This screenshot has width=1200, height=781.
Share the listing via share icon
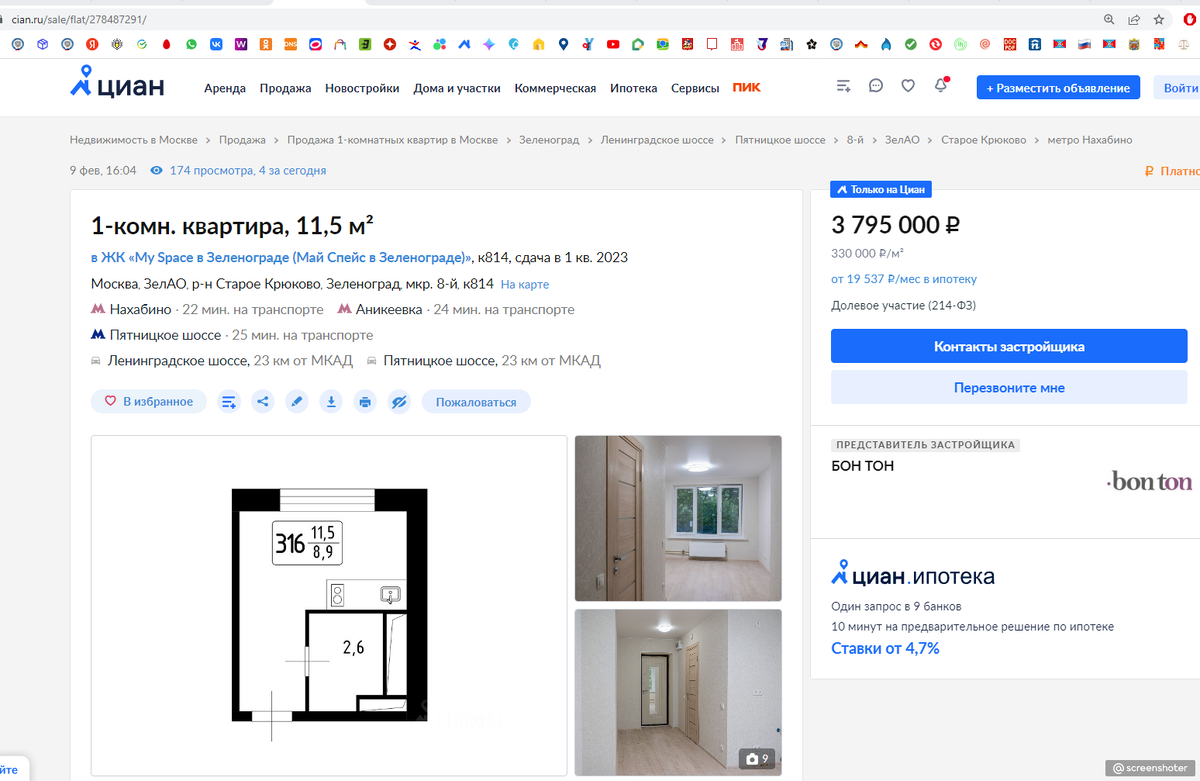coord(263,402)
